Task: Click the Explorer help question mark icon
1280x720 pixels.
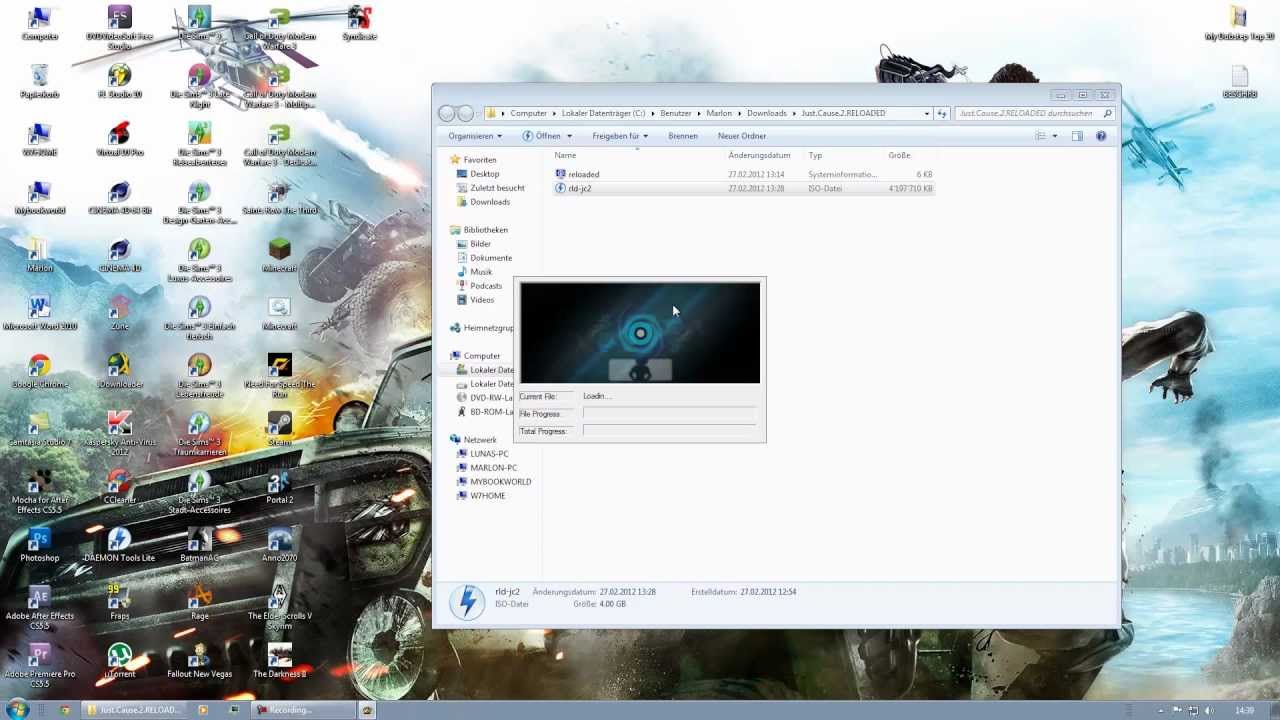Action: coord(1101,136)
